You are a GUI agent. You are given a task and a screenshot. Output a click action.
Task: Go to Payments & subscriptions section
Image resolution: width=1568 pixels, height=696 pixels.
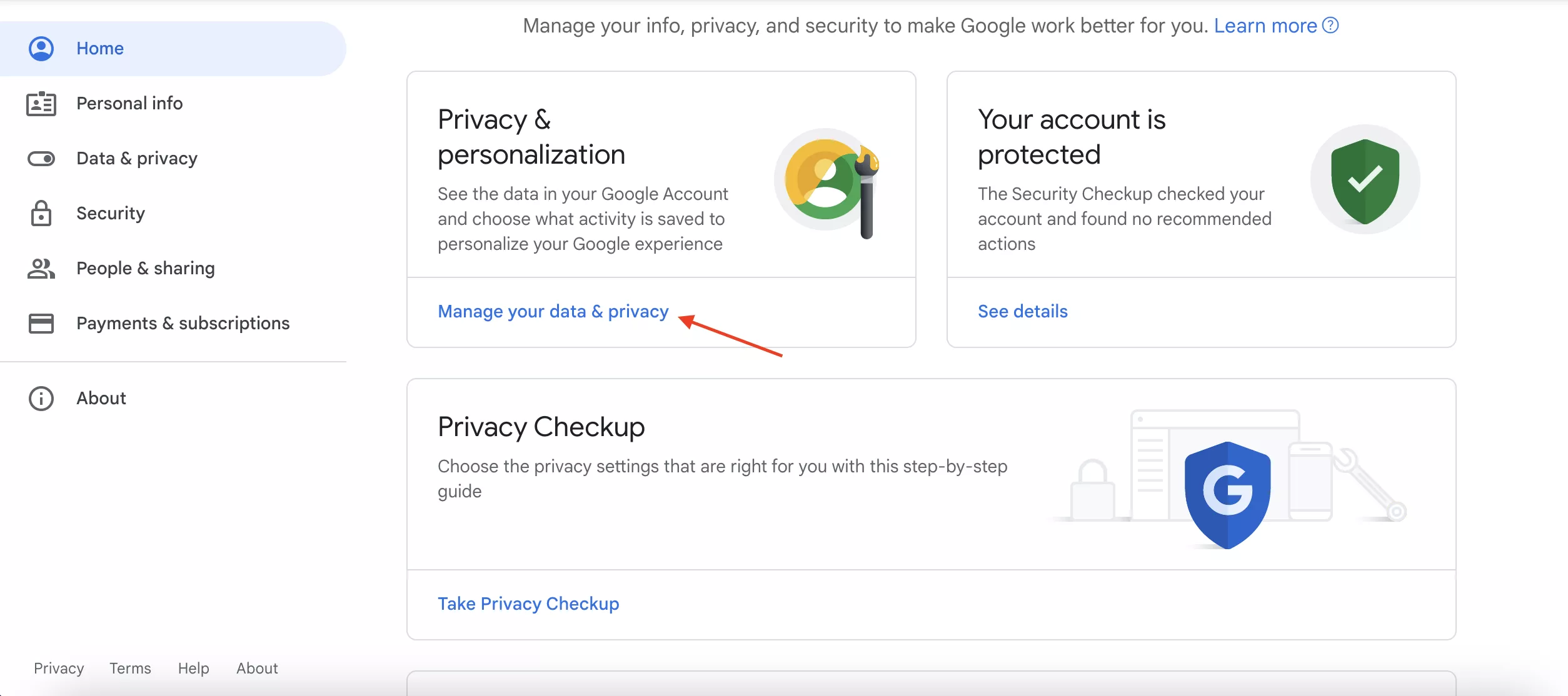[x=183, y=324]
